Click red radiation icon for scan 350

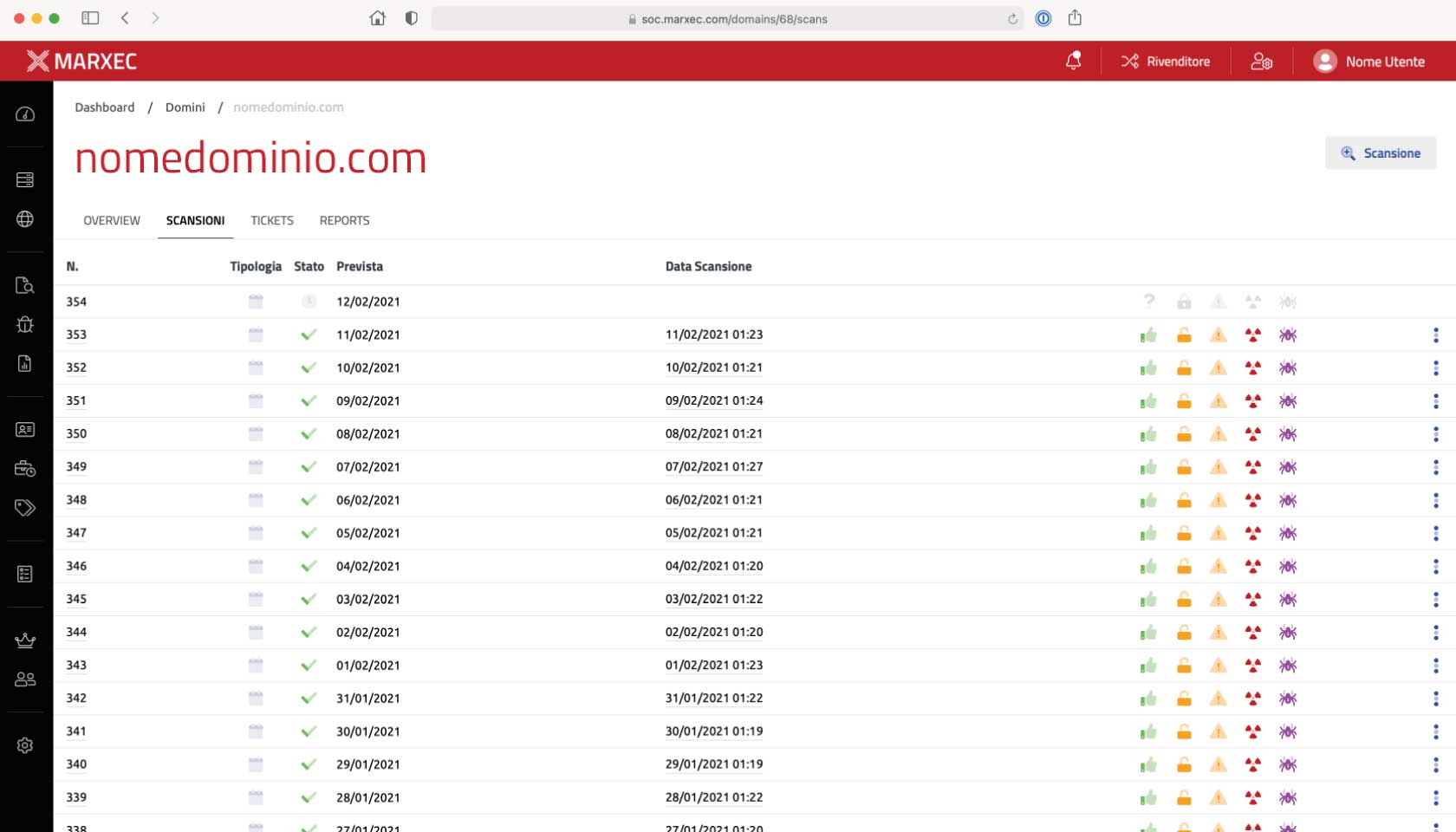1253,434
